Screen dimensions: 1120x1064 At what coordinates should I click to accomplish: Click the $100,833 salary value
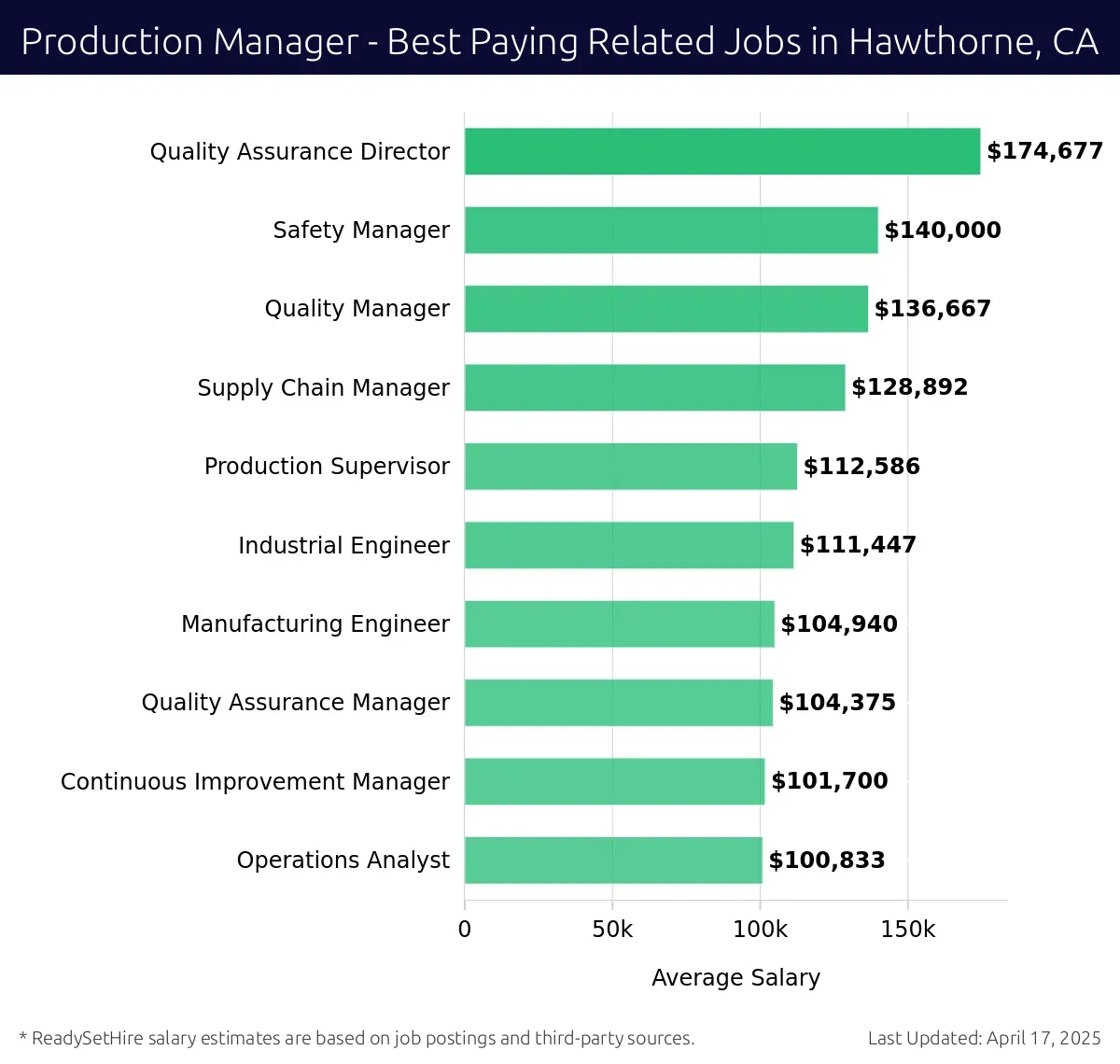[x=827, y=861]
